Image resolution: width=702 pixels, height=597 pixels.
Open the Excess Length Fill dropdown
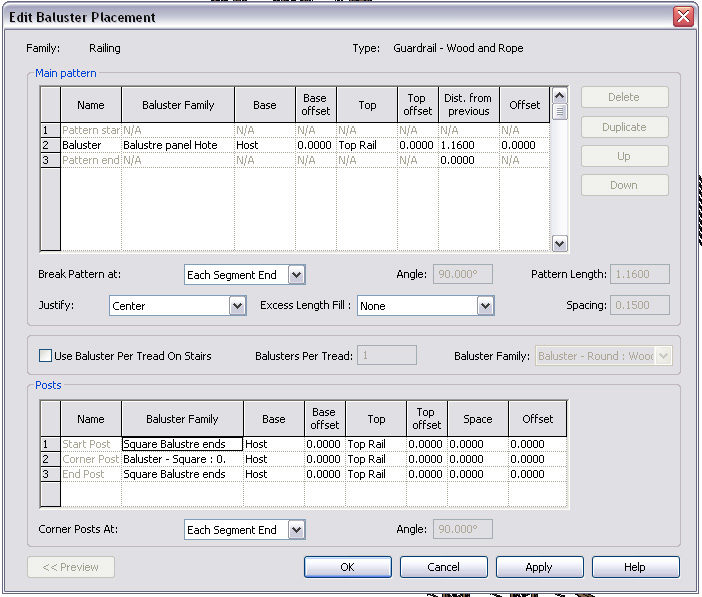coord(485,306)
